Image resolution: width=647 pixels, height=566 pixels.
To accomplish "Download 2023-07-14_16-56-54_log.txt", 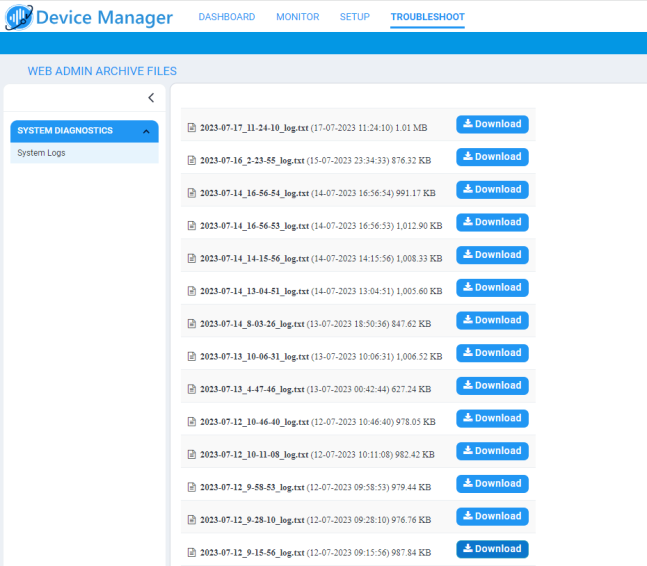I will pyautogui.click(x=492, y=190).
